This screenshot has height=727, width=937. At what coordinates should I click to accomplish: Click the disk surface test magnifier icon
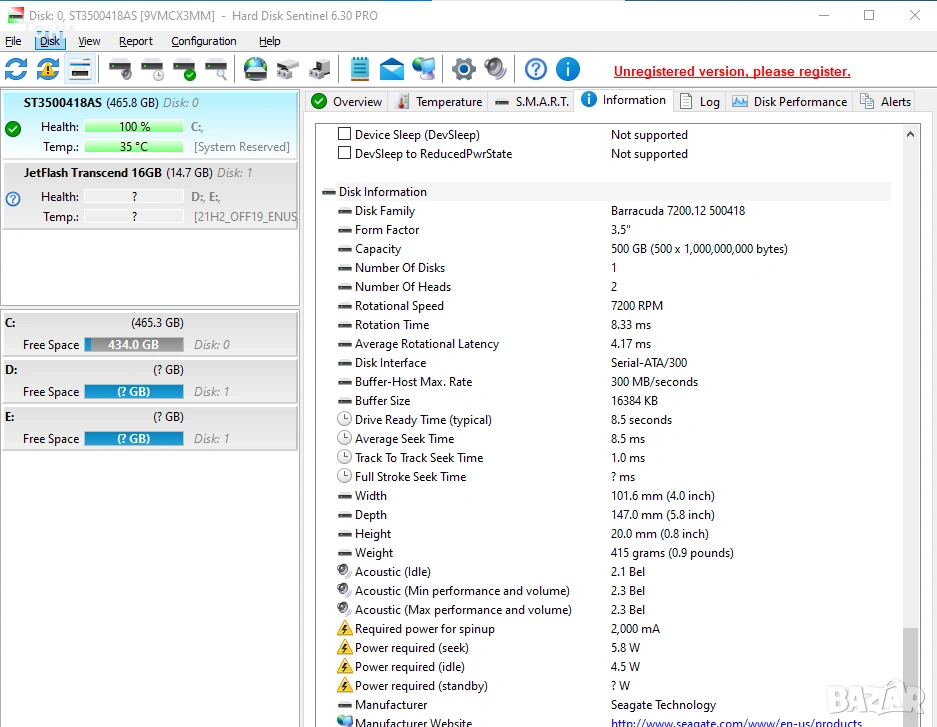pos(216,69)
